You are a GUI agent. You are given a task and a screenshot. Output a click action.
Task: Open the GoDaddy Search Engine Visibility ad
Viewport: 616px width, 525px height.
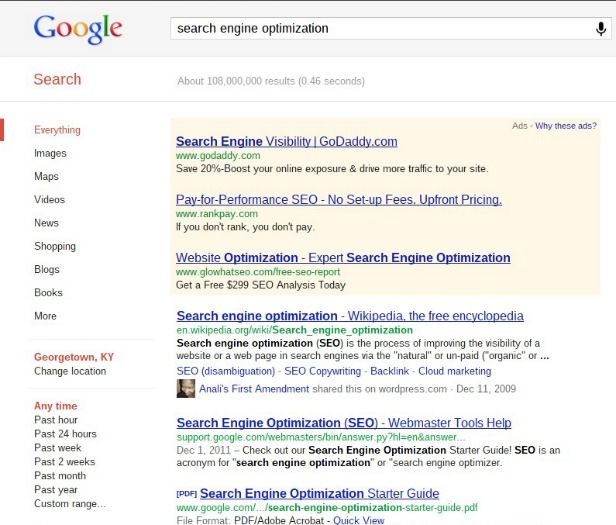tap(286, 141)
